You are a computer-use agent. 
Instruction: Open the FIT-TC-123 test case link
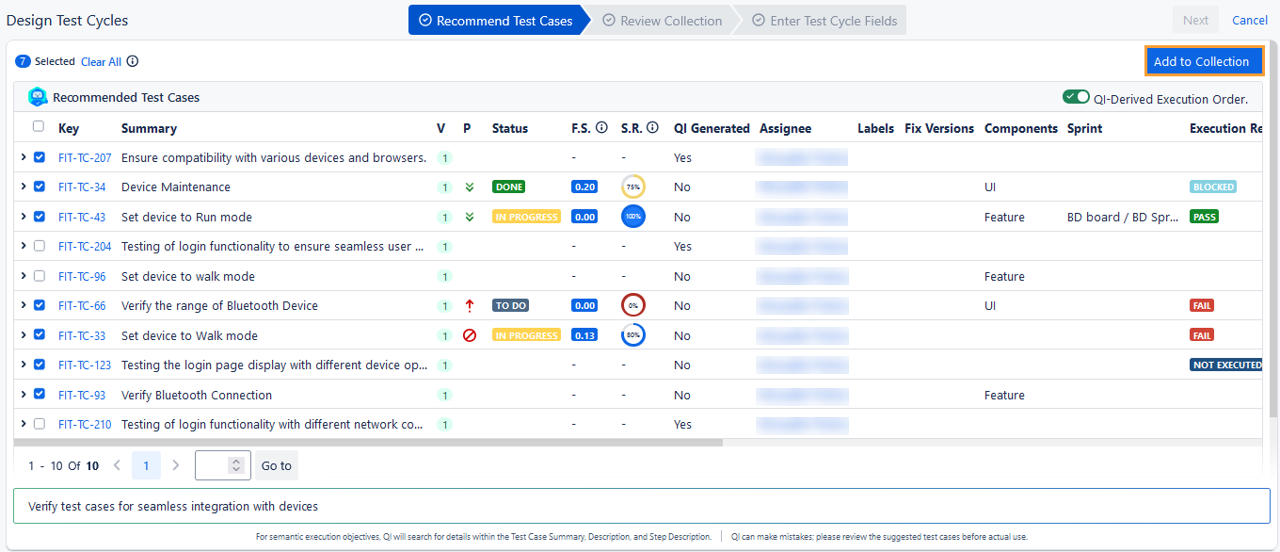[x=85, y=365]
